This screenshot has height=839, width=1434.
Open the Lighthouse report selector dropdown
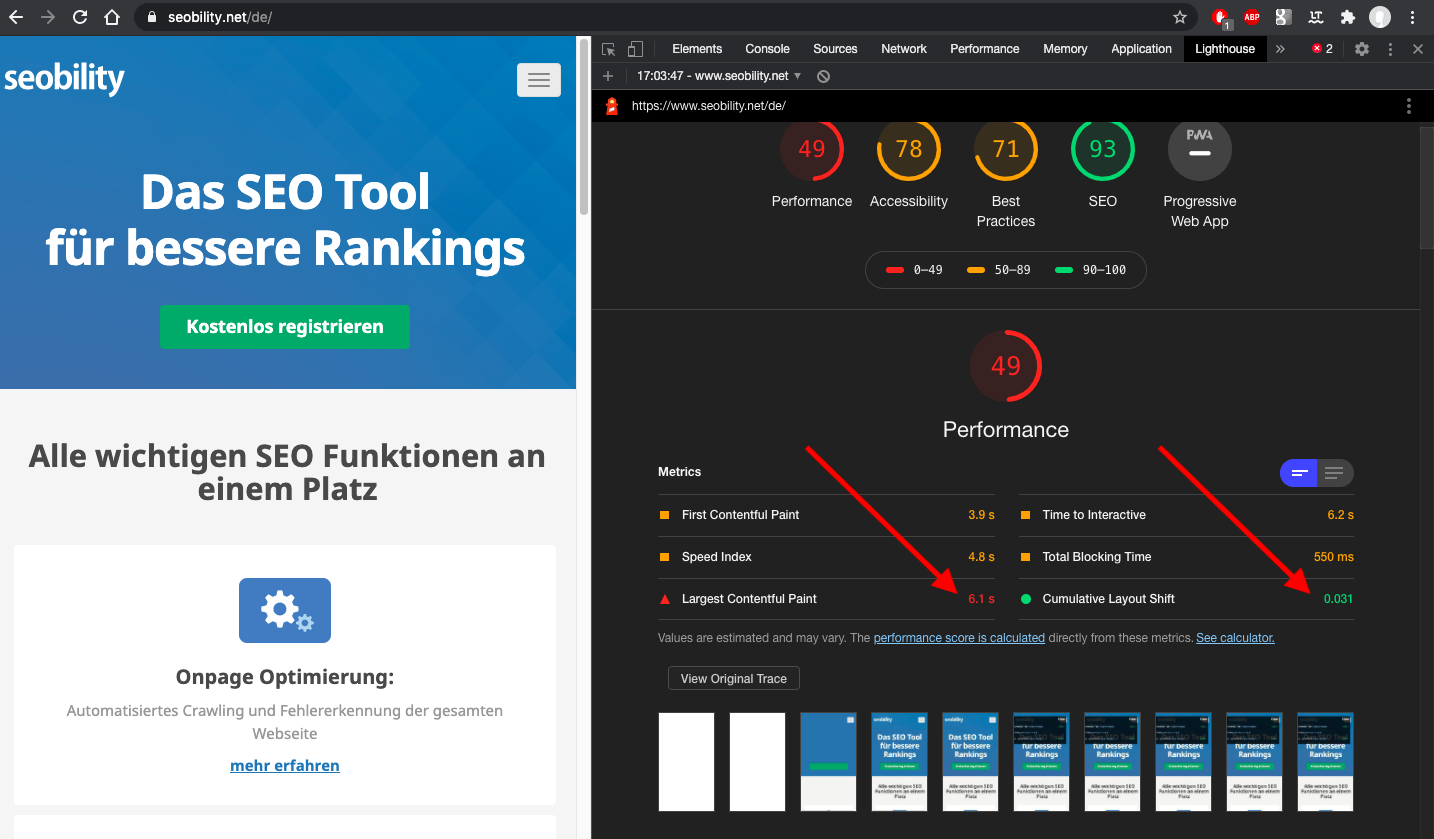point(719,76)
